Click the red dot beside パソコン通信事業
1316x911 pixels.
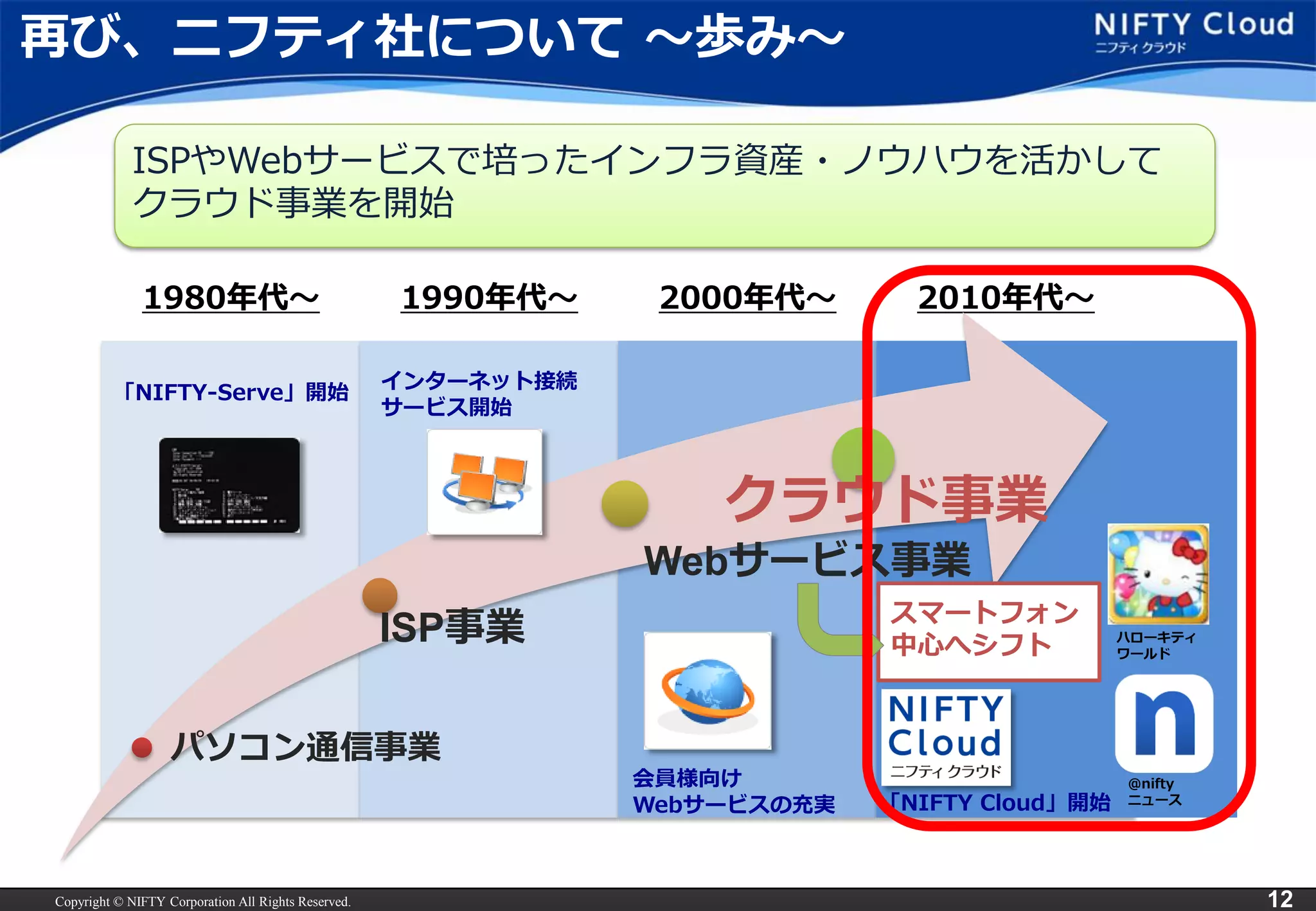tap(141, 747)
